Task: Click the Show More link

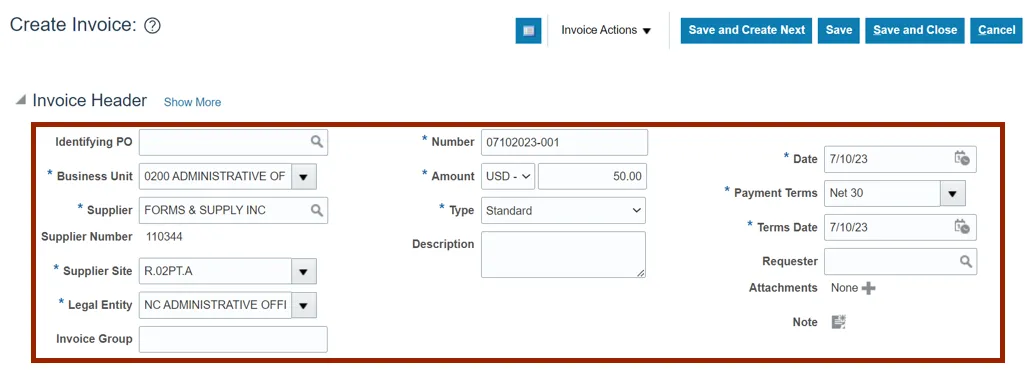Action: 192,102
